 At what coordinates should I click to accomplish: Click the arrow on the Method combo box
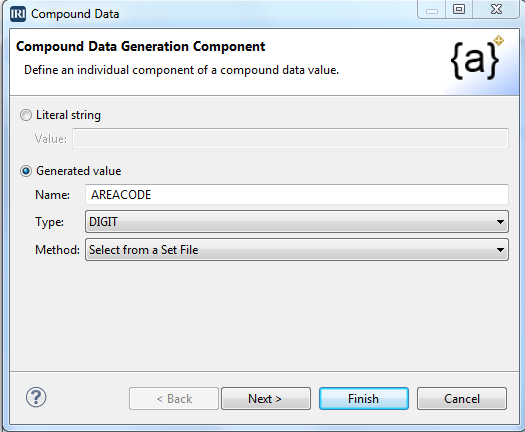pos(500,250)
